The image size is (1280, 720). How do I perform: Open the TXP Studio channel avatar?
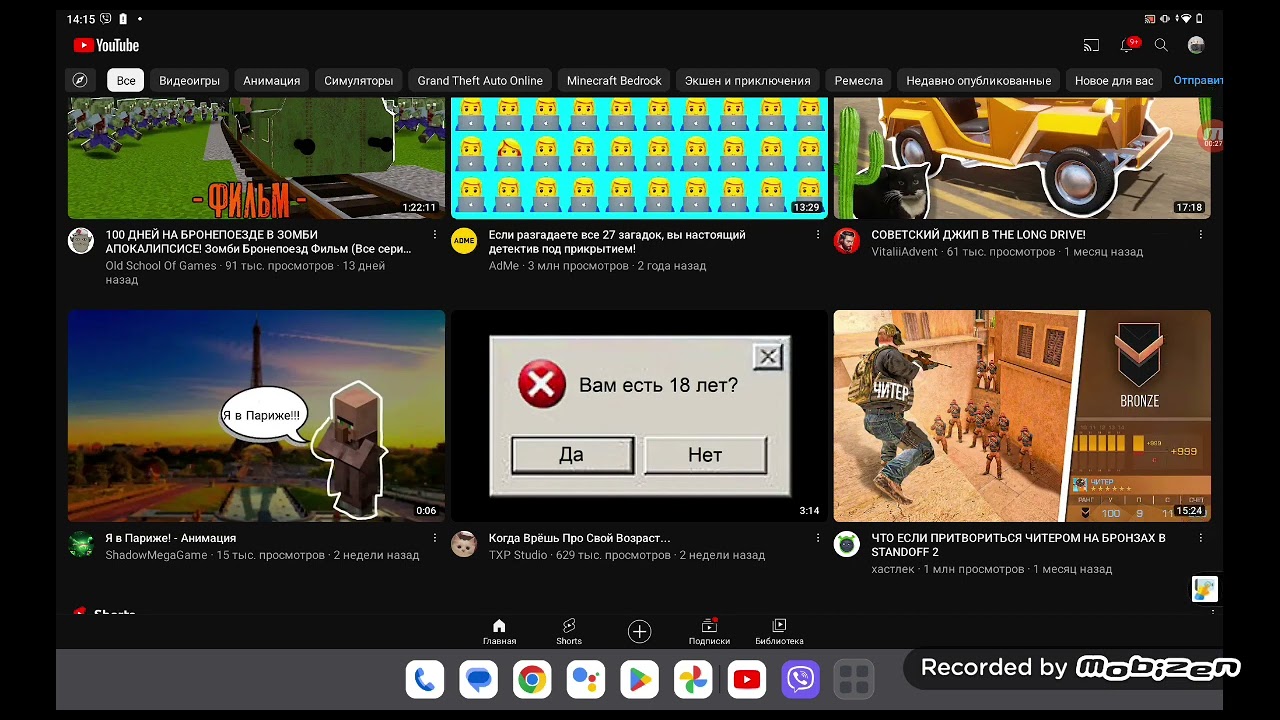coord(464,544)
